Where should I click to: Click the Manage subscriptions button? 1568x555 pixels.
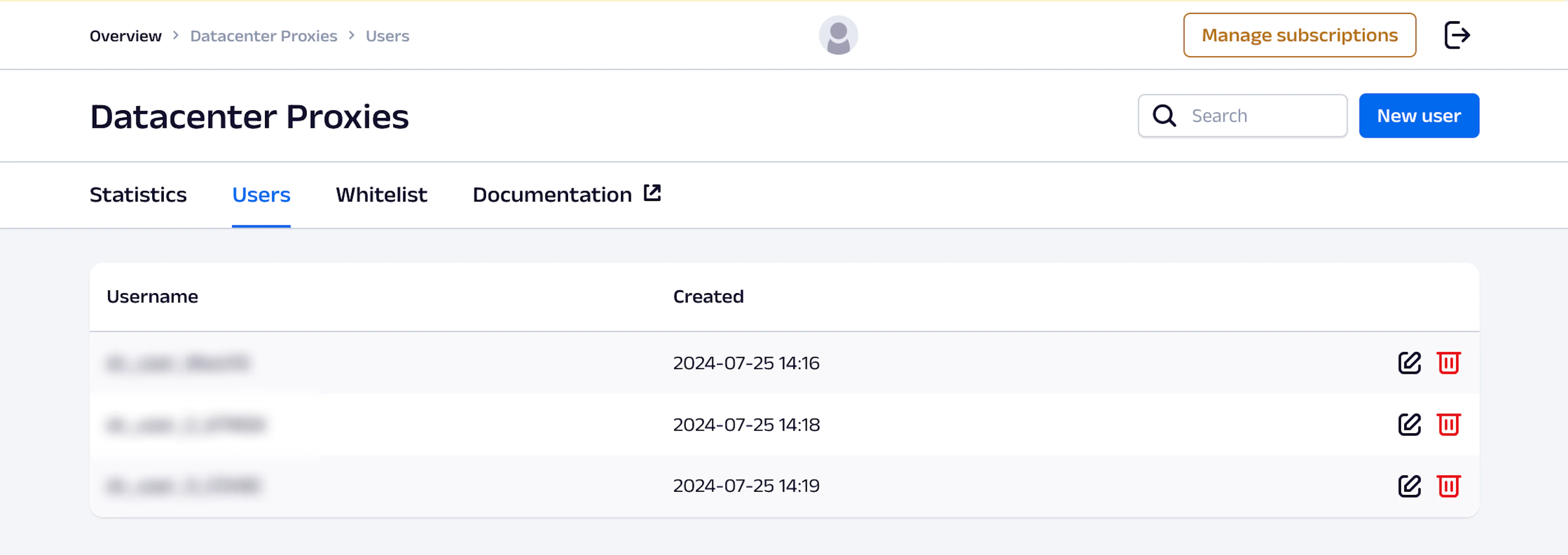[x=1300, y=35]
